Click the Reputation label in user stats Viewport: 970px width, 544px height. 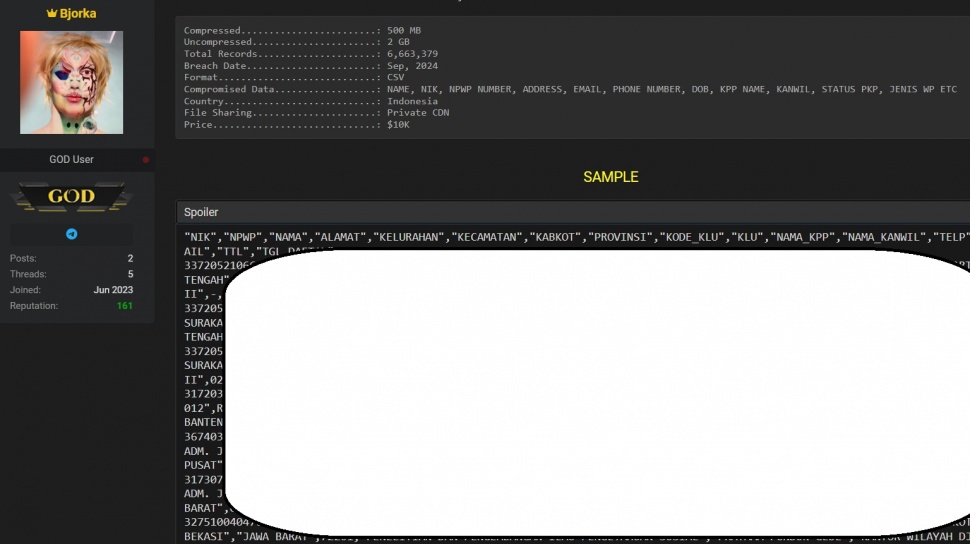(x=34, y=306)
